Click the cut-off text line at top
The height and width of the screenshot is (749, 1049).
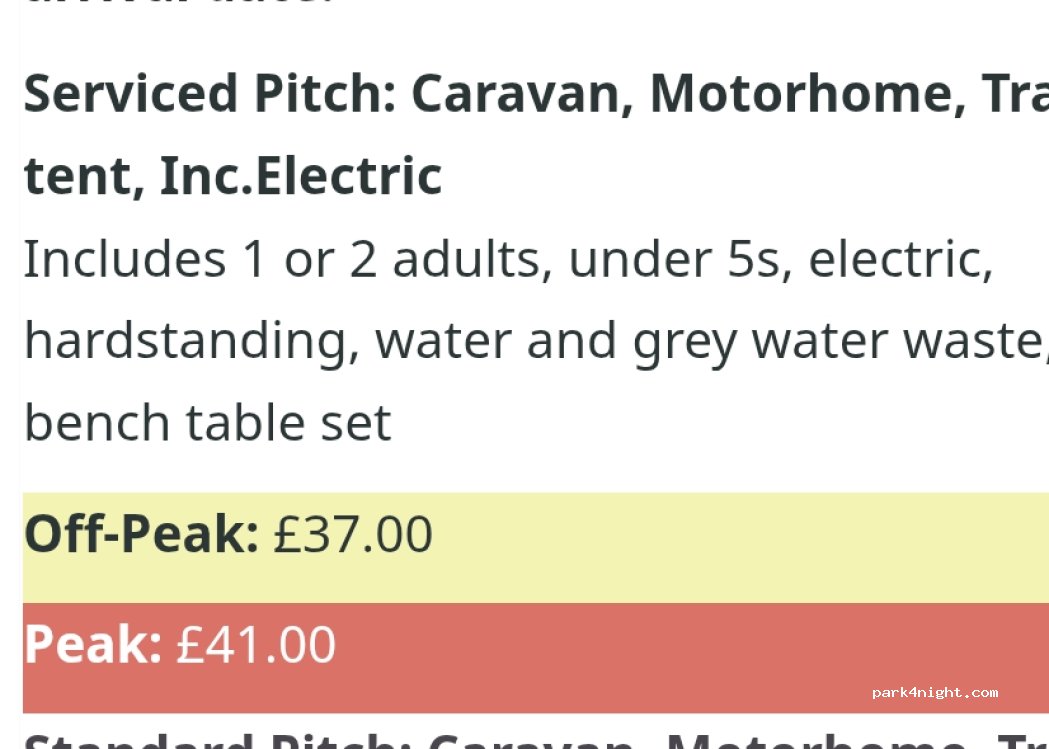pyautogui.click(x=180, y=5)
